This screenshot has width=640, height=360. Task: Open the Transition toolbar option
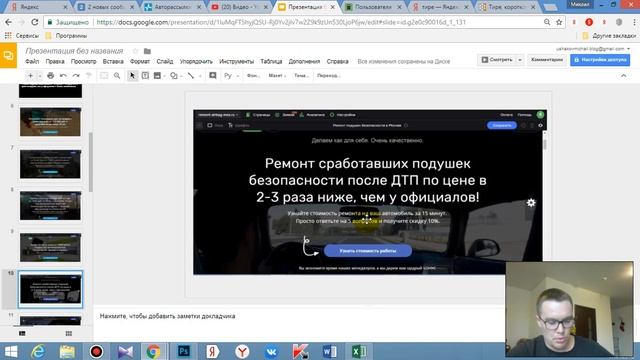(x=328, y=76)
